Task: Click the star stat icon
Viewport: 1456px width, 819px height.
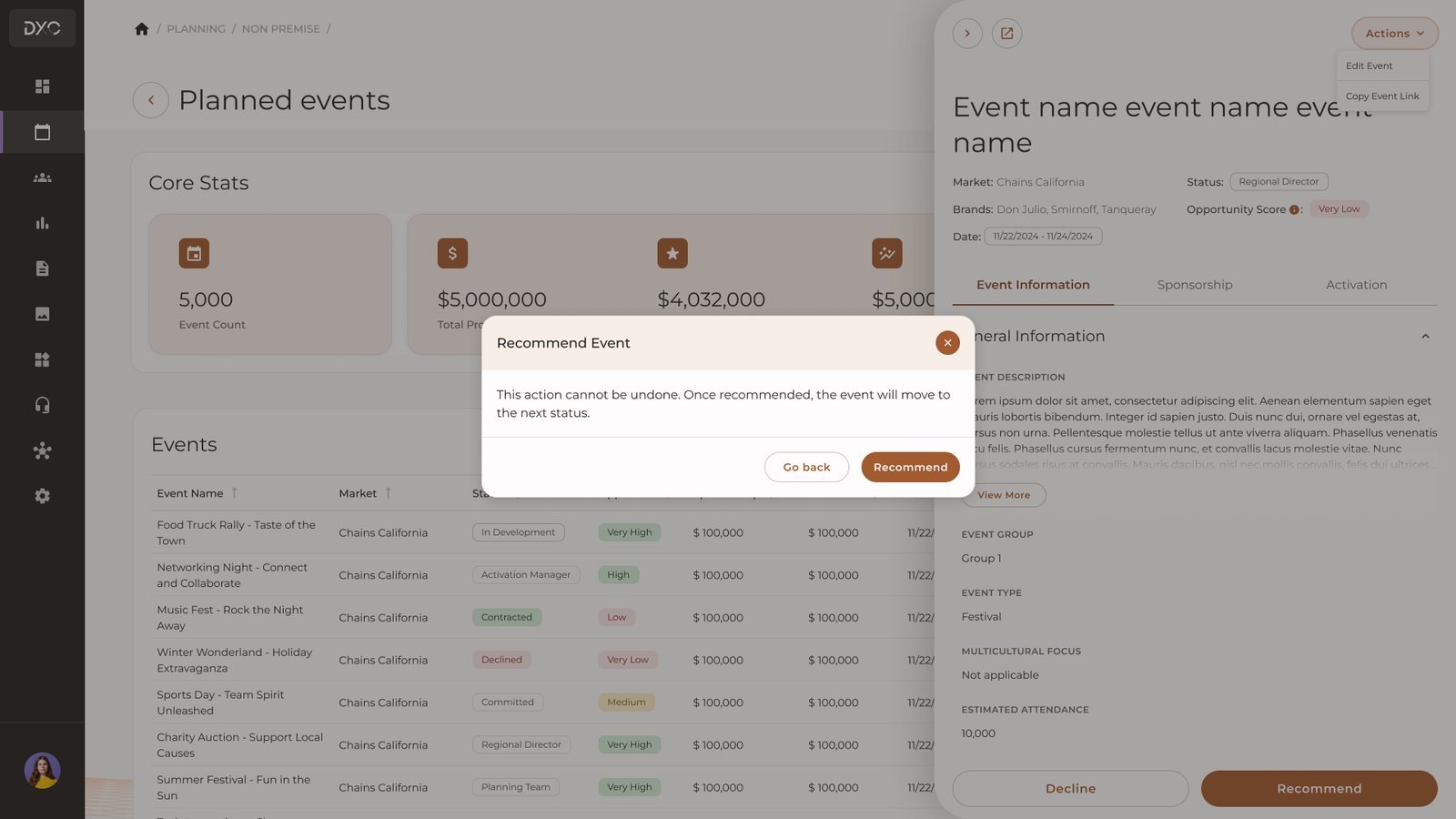Action: coord(672,253)
